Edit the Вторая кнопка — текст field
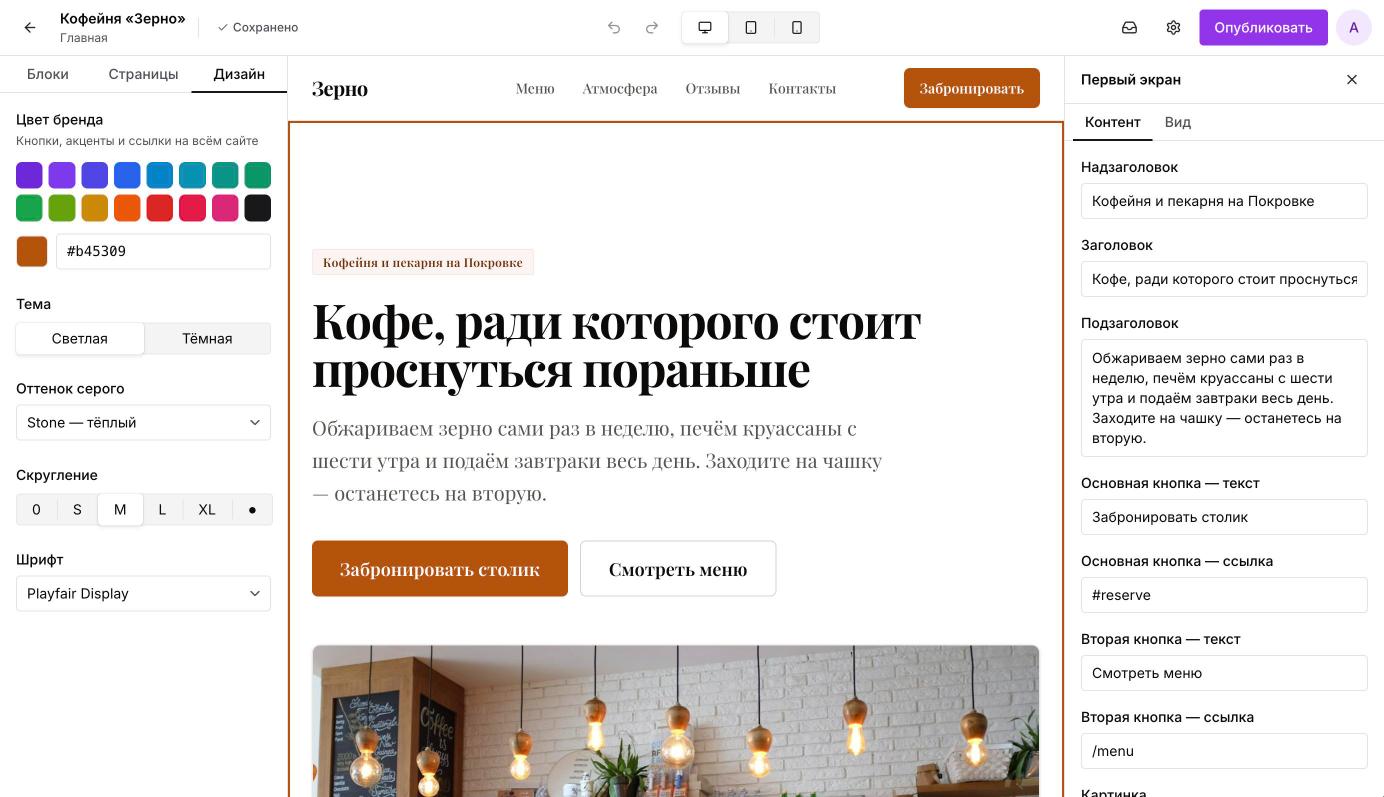 (1224, 673)
